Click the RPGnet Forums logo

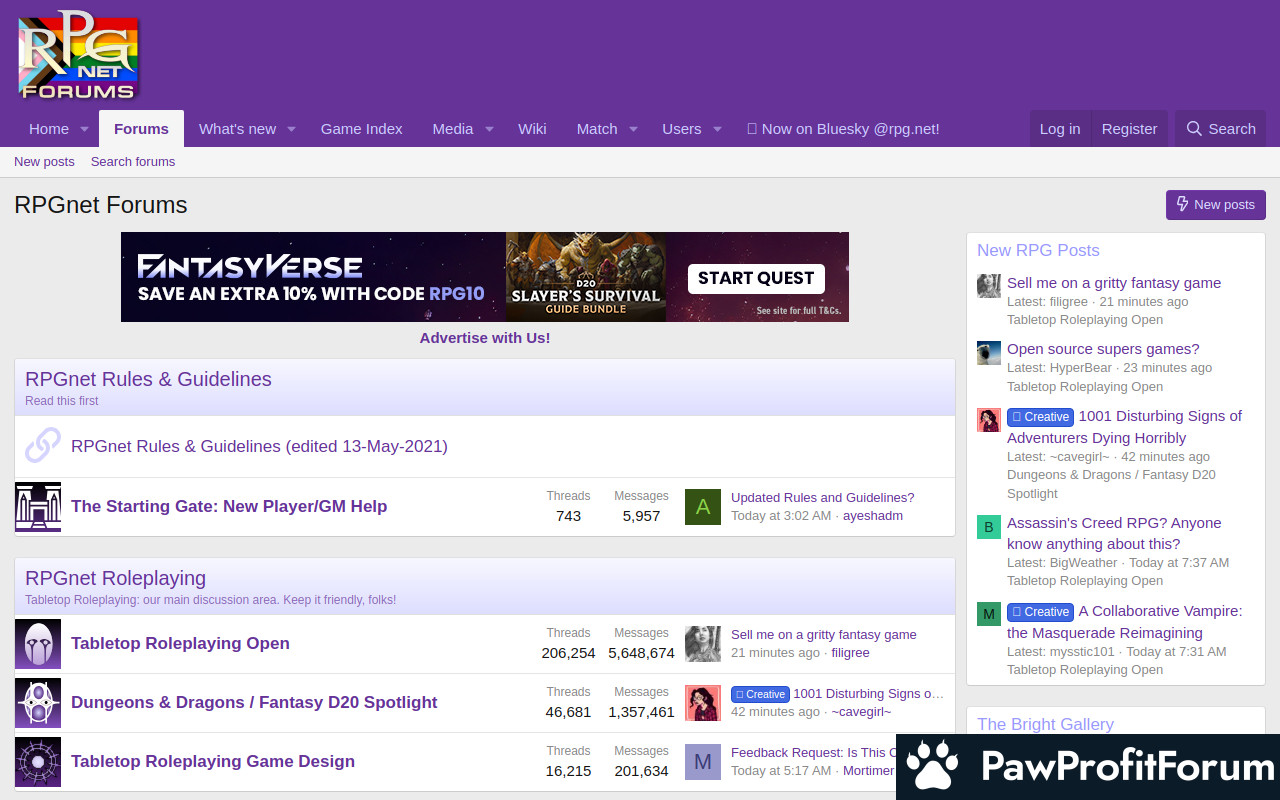[x=78, y=57]
